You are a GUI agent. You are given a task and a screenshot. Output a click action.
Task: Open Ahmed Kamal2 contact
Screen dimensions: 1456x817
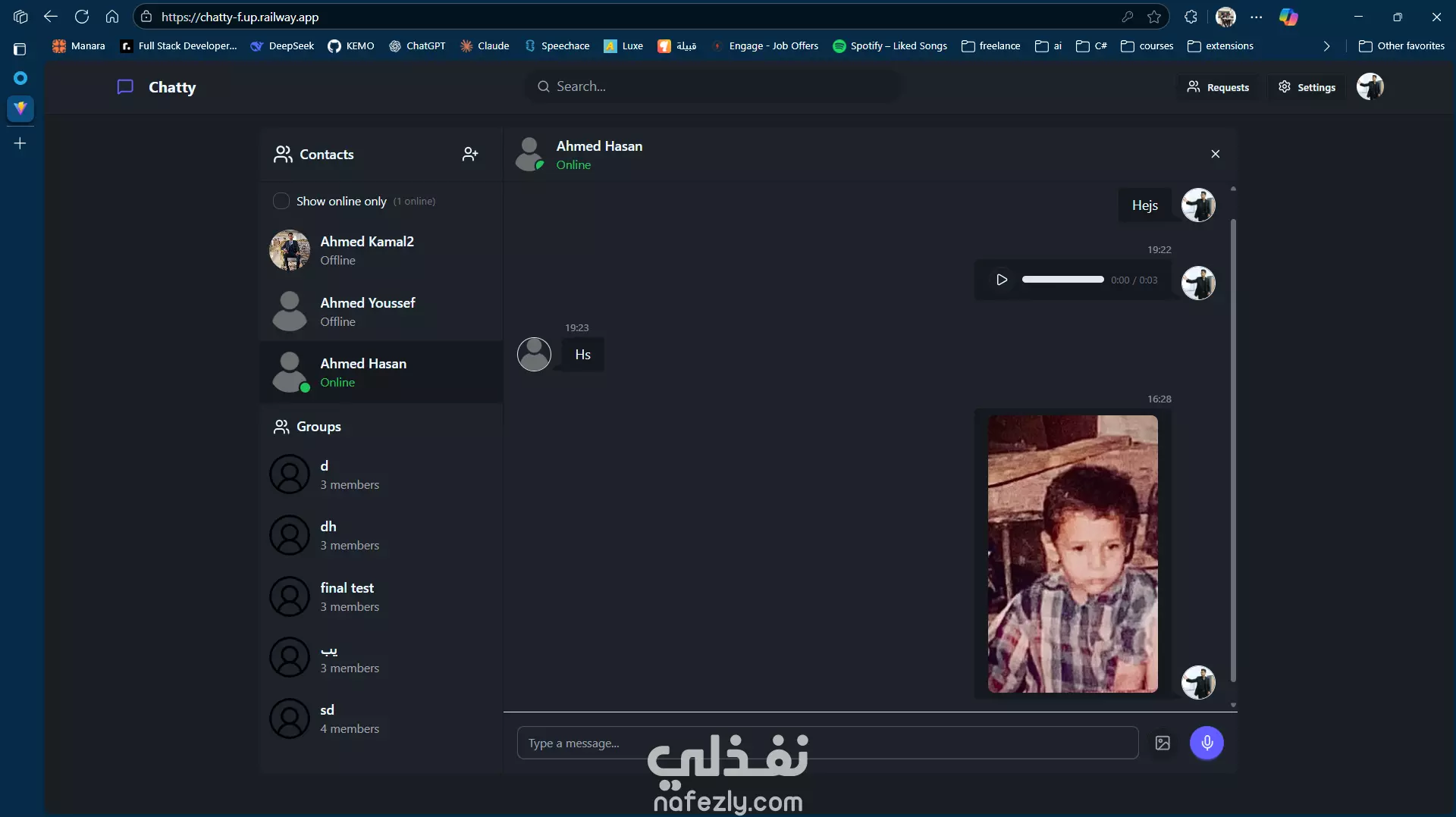[x=381, y=250]
